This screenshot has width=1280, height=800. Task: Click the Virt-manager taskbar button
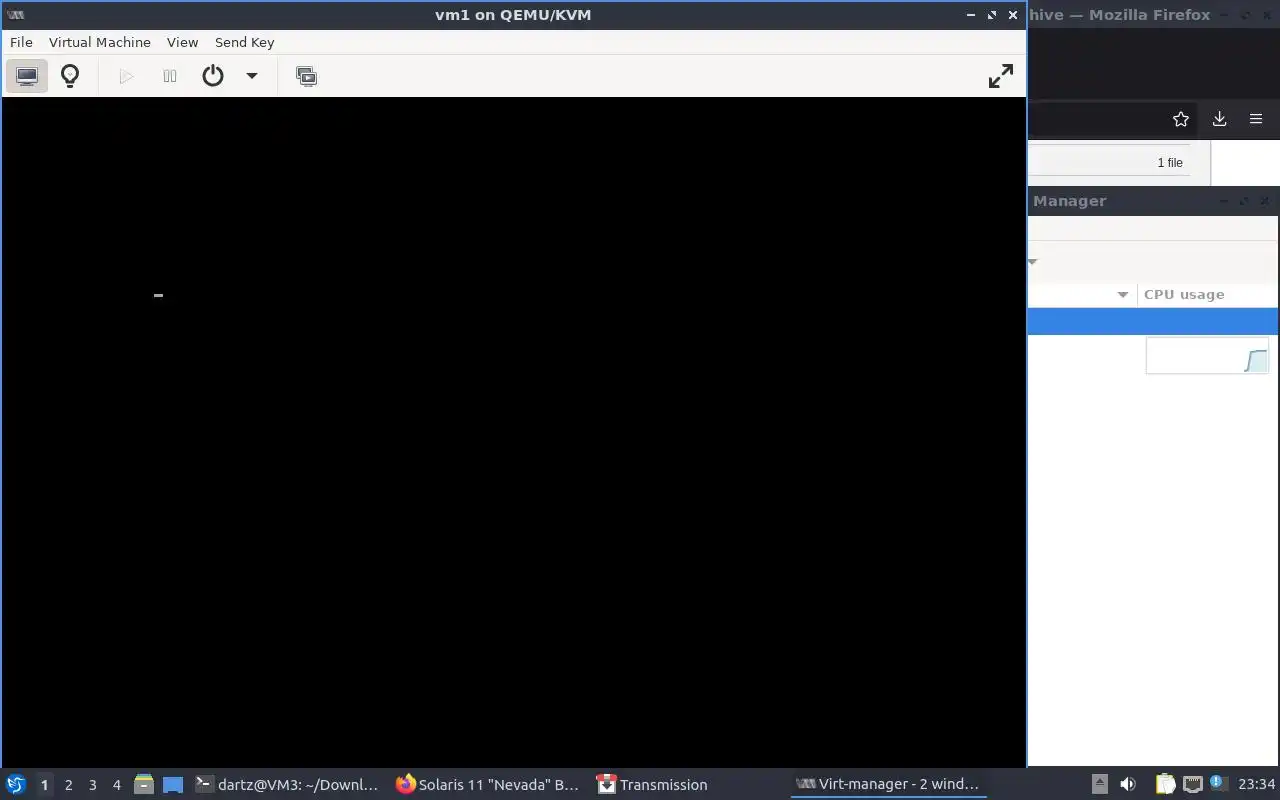click(x=888, y=785)
